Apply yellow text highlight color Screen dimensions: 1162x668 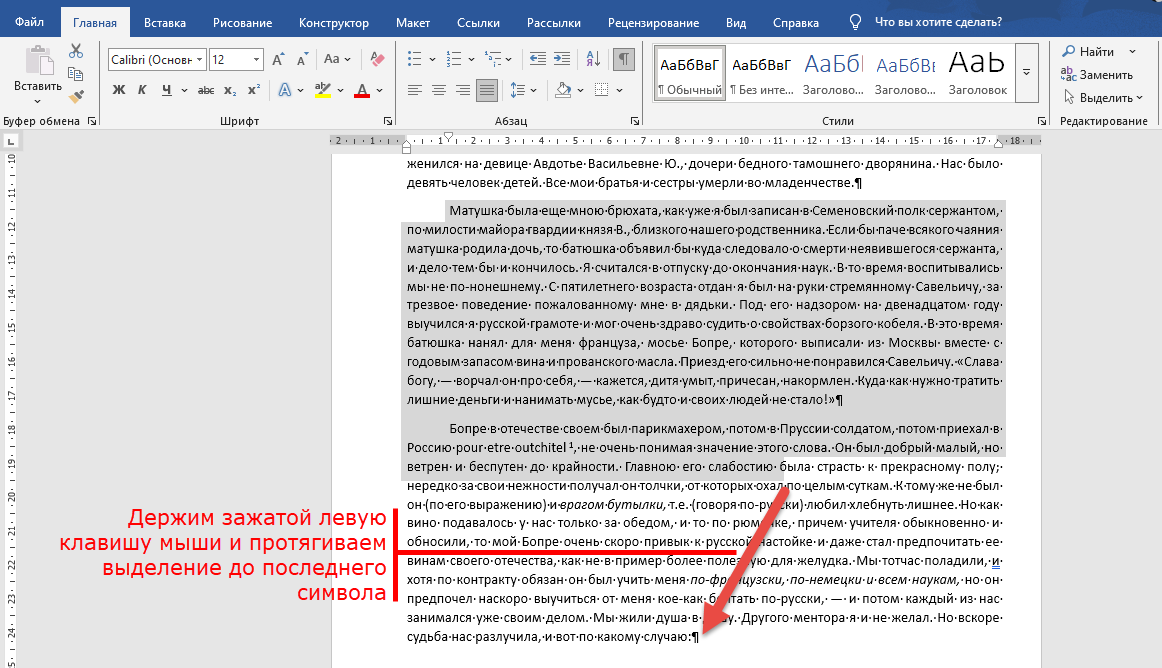[x=322, y=90]
